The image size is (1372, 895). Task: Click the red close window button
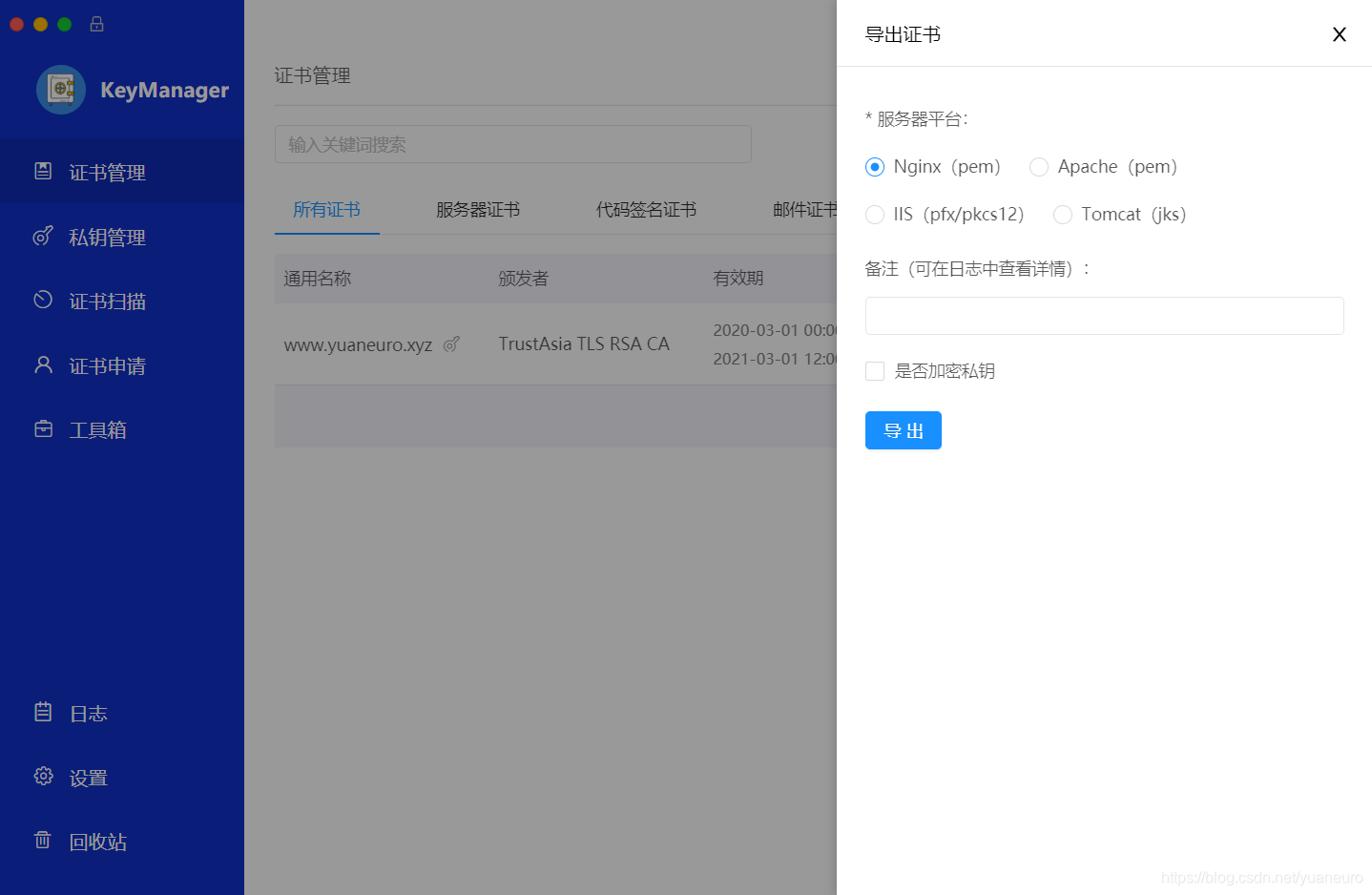(x=16, y=24)
